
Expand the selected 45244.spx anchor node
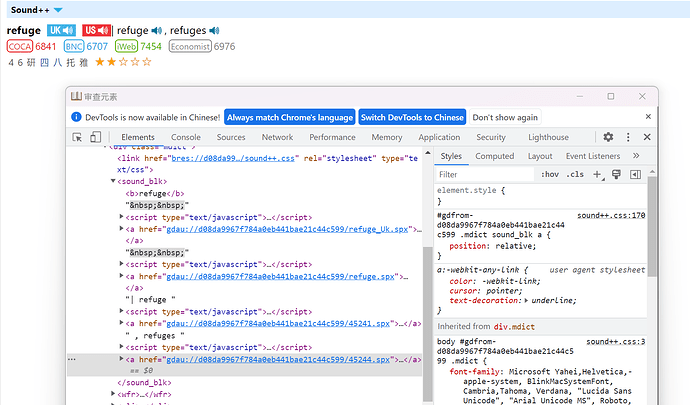coord(121,359)
